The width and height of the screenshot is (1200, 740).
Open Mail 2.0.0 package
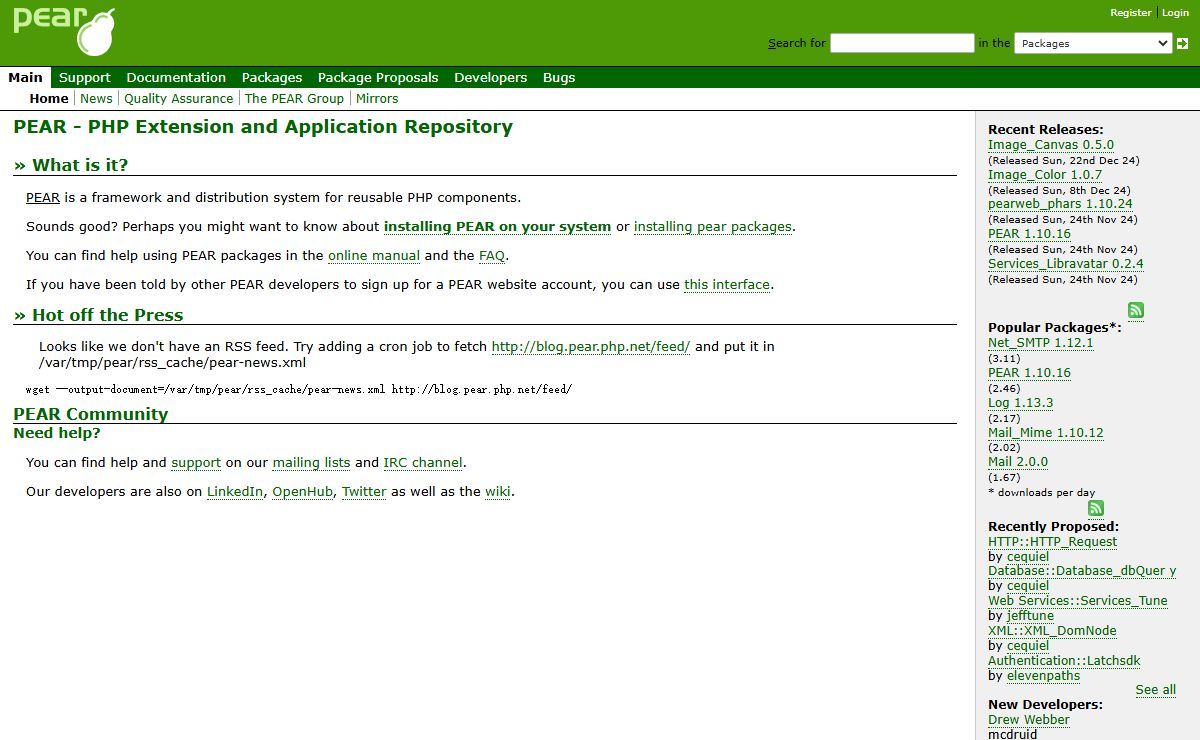(1018, 461)
